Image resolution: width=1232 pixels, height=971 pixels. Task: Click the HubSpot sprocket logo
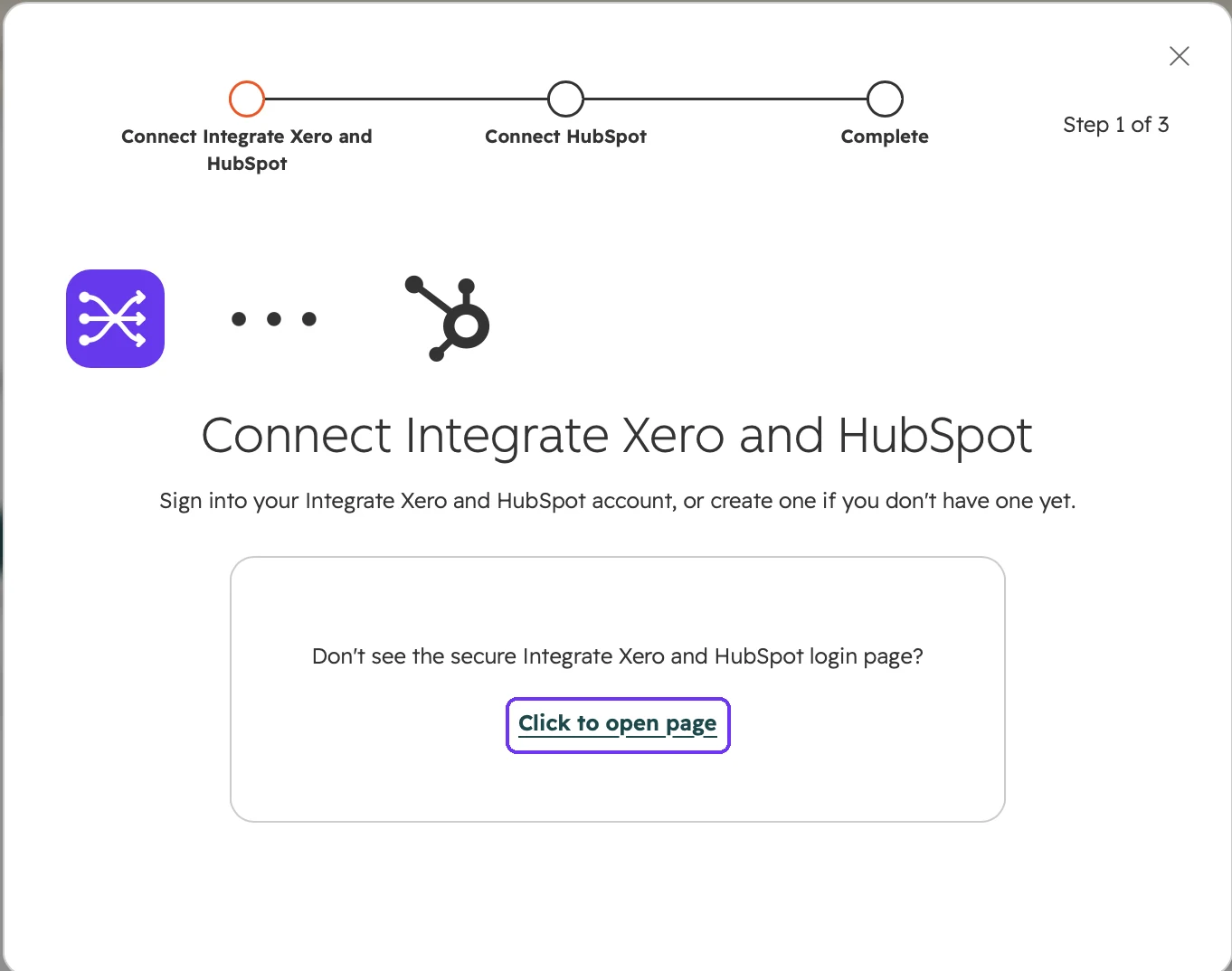(x=448, y=318)
